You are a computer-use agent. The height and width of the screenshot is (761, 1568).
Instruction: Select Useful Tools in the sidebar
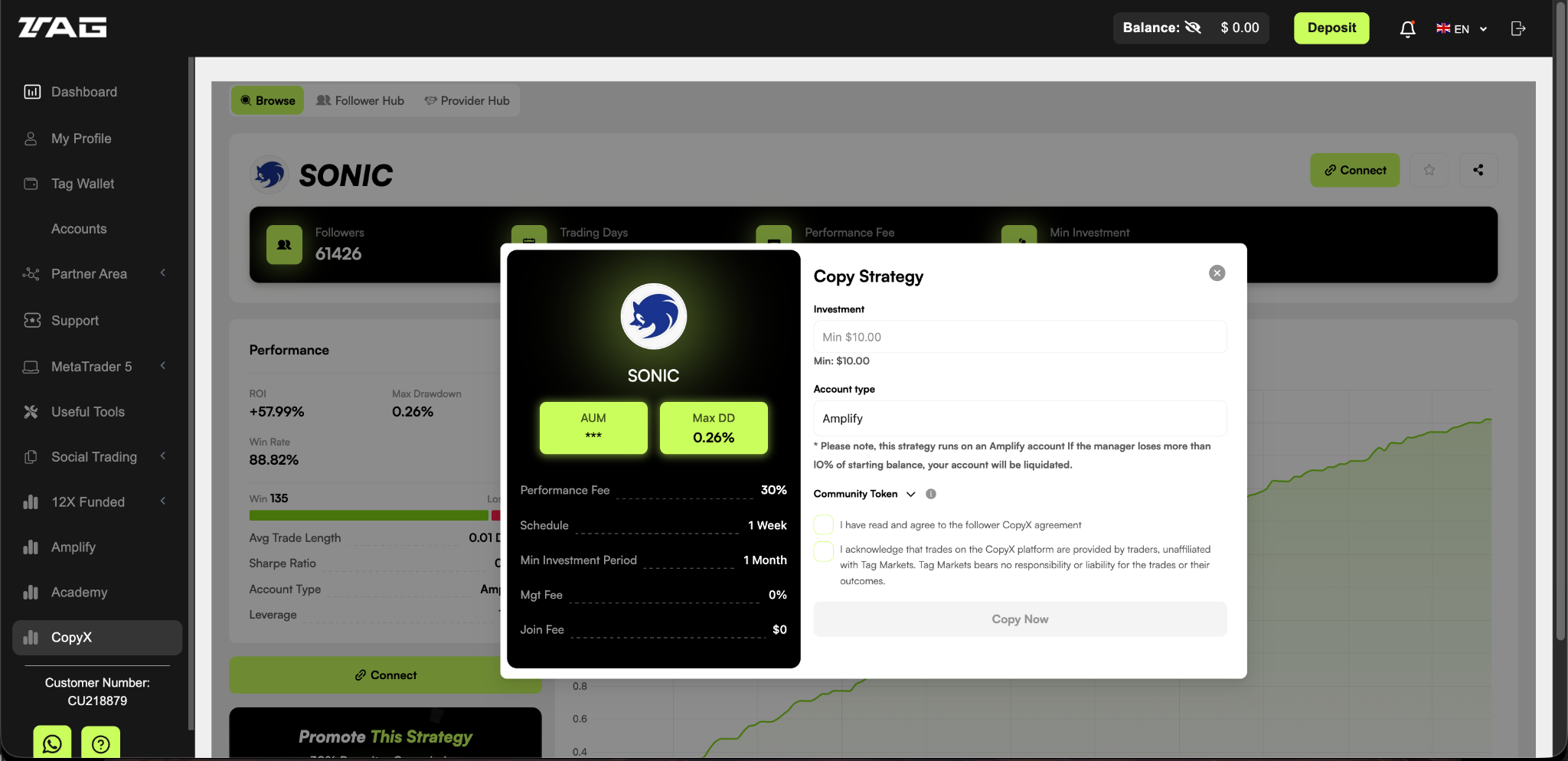87,412
